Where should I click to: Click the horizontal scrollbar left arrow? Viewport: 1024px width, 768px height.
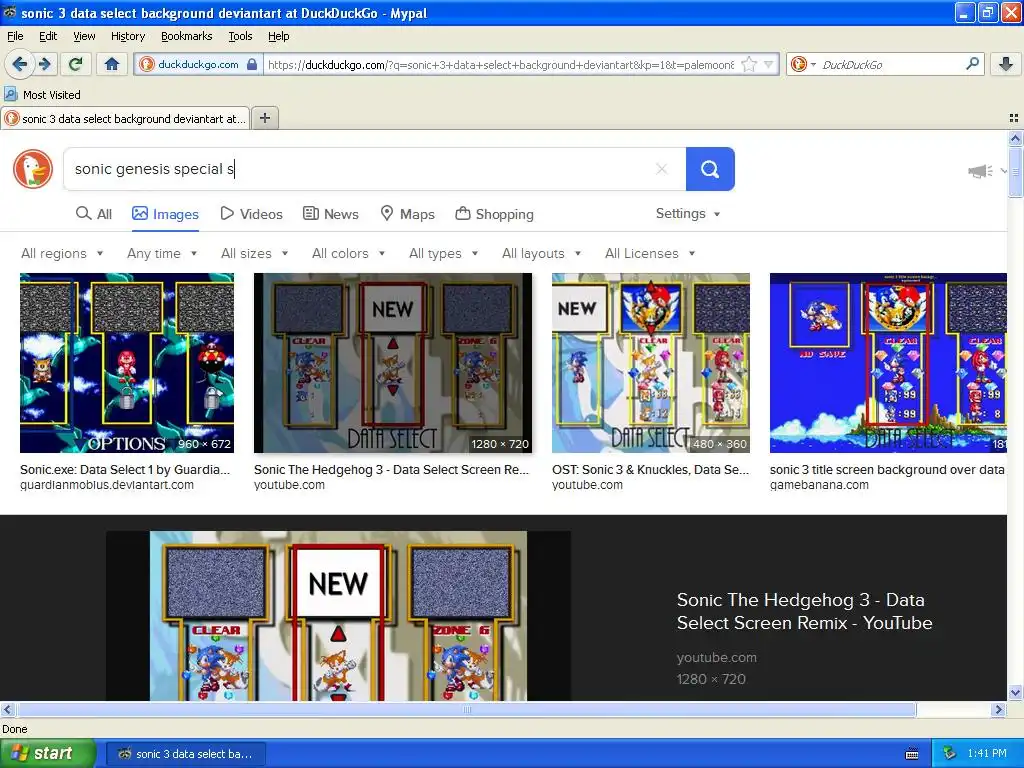pos(7,709)
